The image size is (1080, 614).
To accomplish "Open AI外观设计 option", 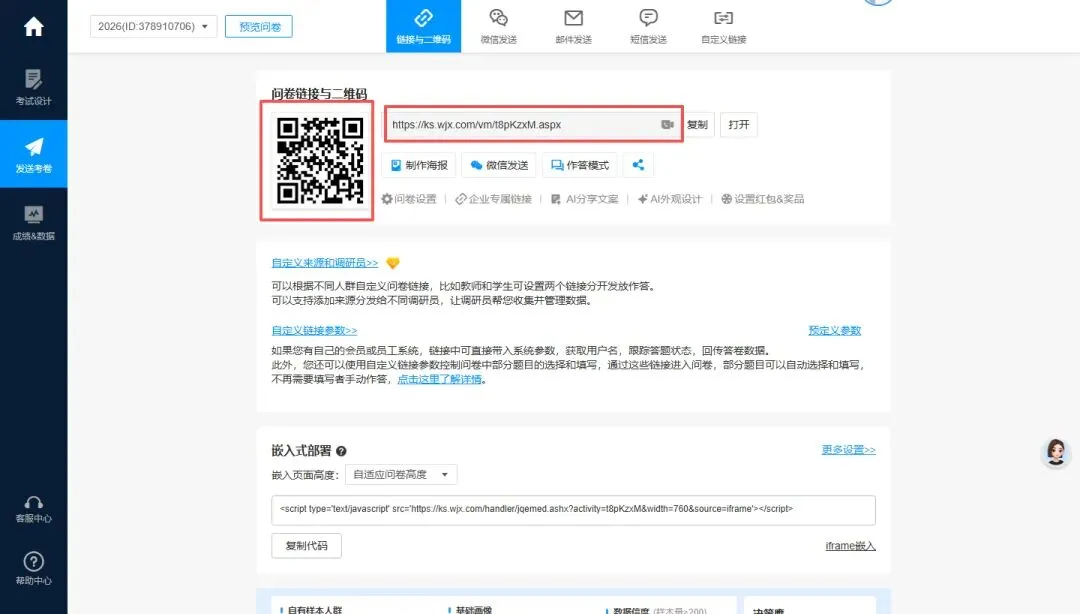I will [669, 198].
